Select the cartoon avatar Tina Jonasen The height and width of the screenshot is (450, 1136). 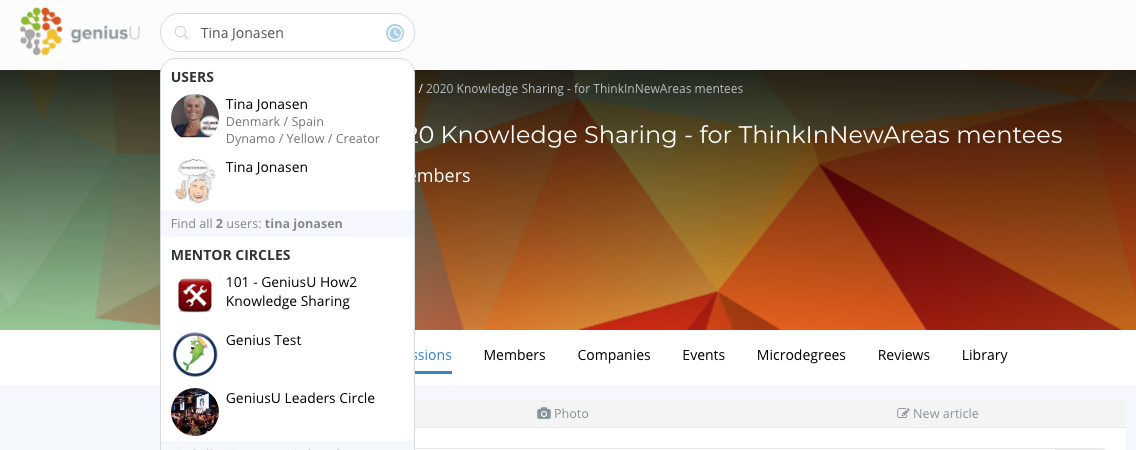(x=195, y=180)
